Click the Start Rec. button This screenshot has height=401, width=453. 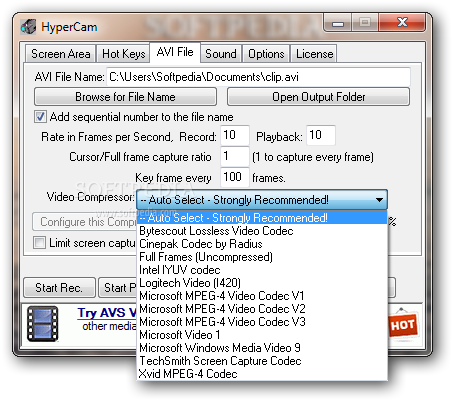(59, 287)
